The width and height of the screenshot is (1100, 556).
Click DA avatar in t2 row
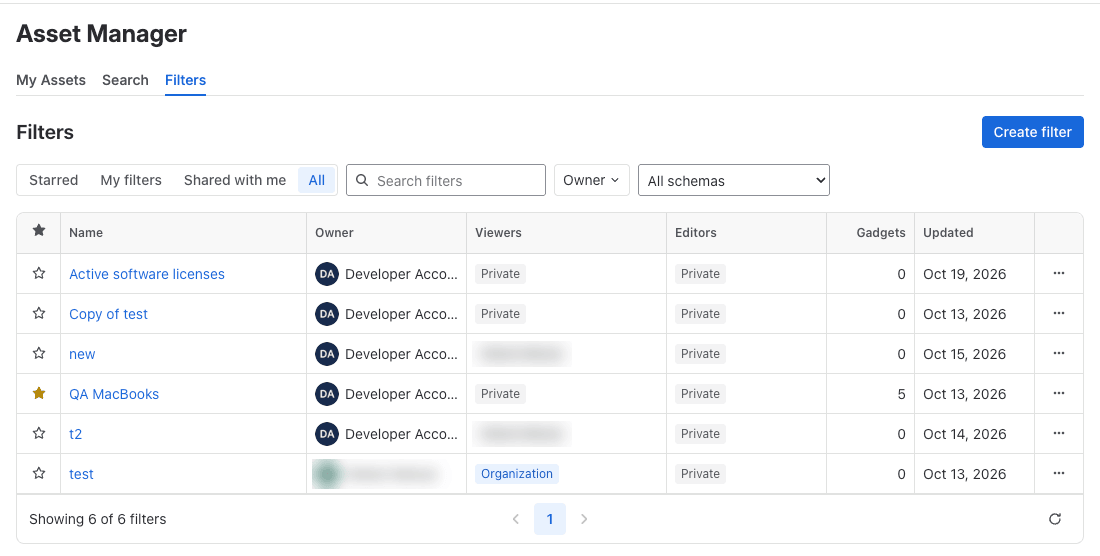[327, 434]
